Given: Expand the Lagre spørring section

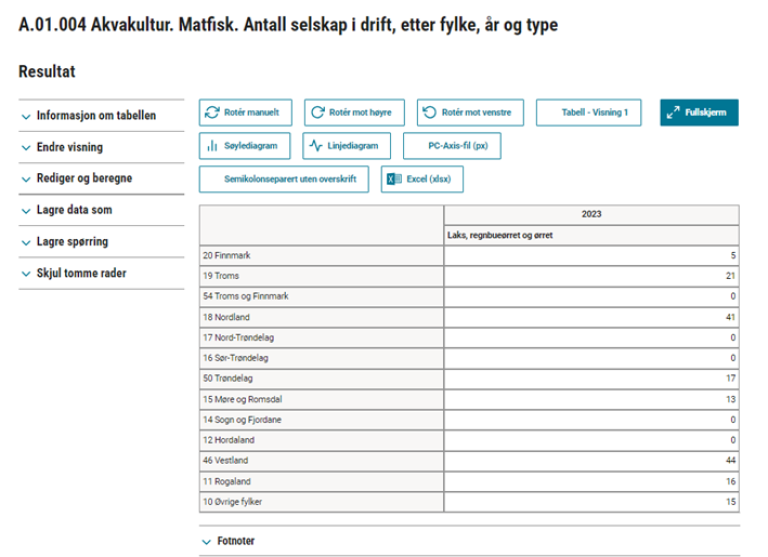Looking at the screenshot, I should (72, 242).
